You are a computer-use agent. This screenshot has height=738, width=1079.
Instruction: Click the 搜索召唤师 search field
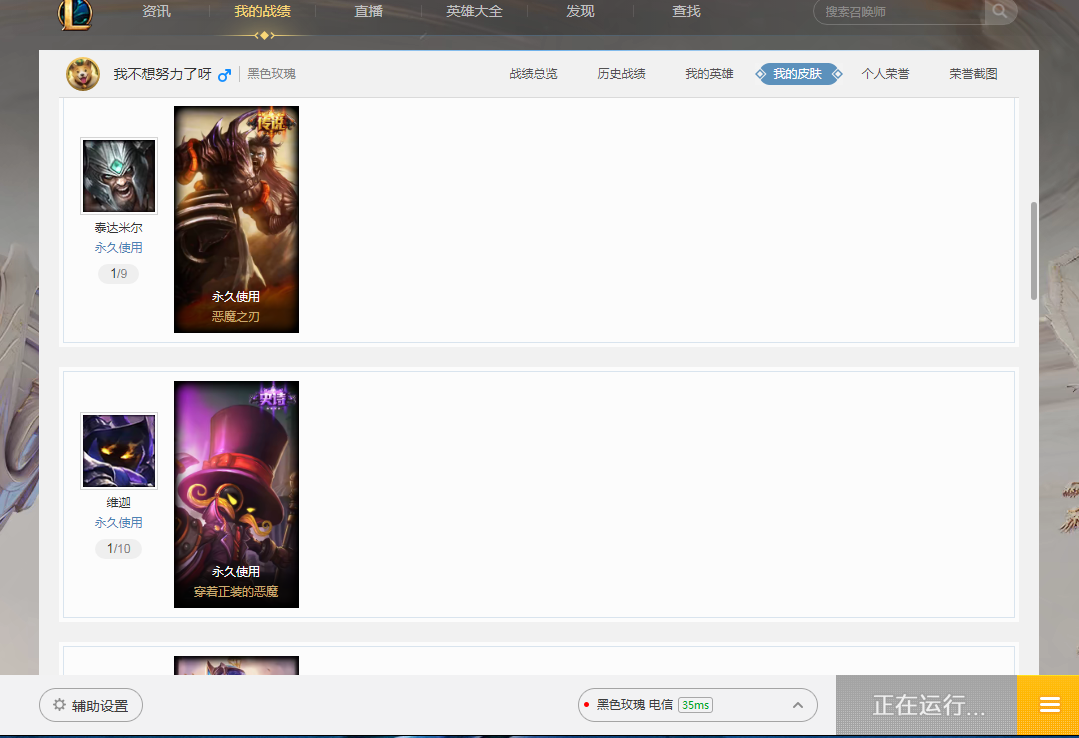899,12
